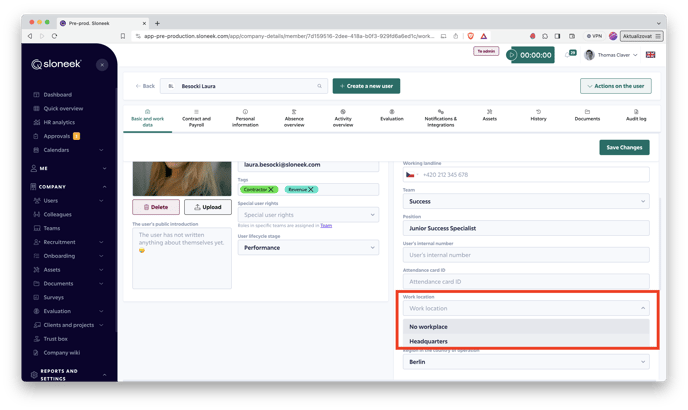Screen dimensions: 688x410
Task: Expand sidebar Documents submenu
Action: pyautogui.click(x=101, y=284)
